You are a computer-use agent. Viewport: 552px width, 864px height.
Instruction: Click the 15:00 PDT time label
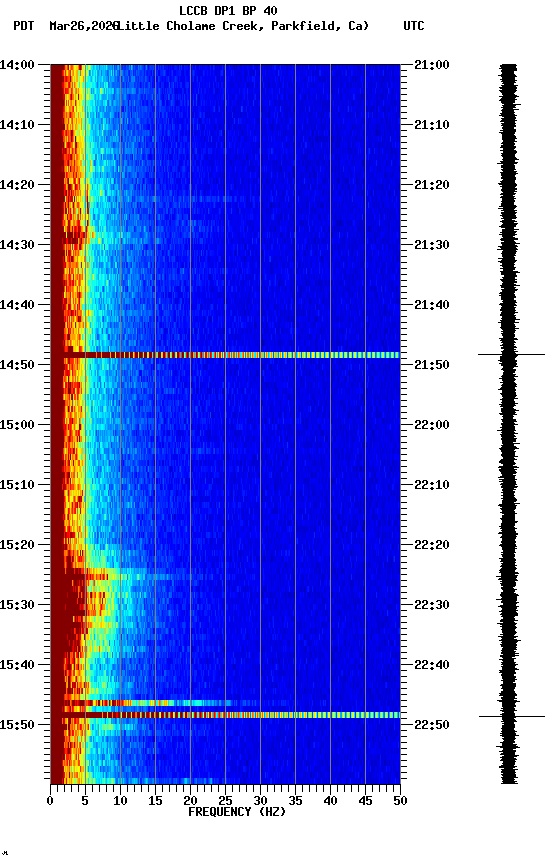(x=17, y=425)
